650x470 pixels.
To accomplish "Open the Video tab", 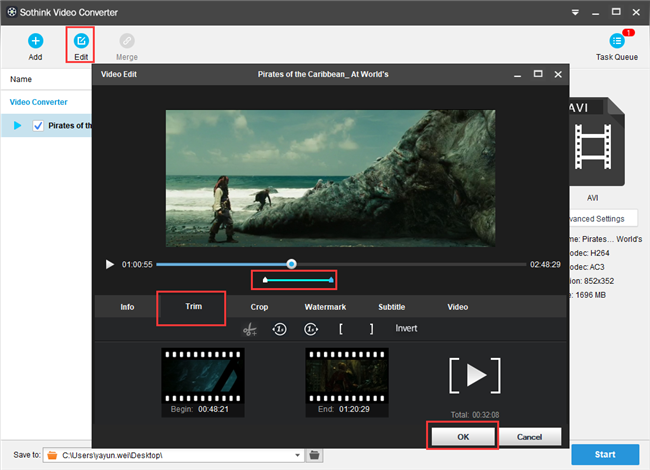I will (x=458, y=307).
